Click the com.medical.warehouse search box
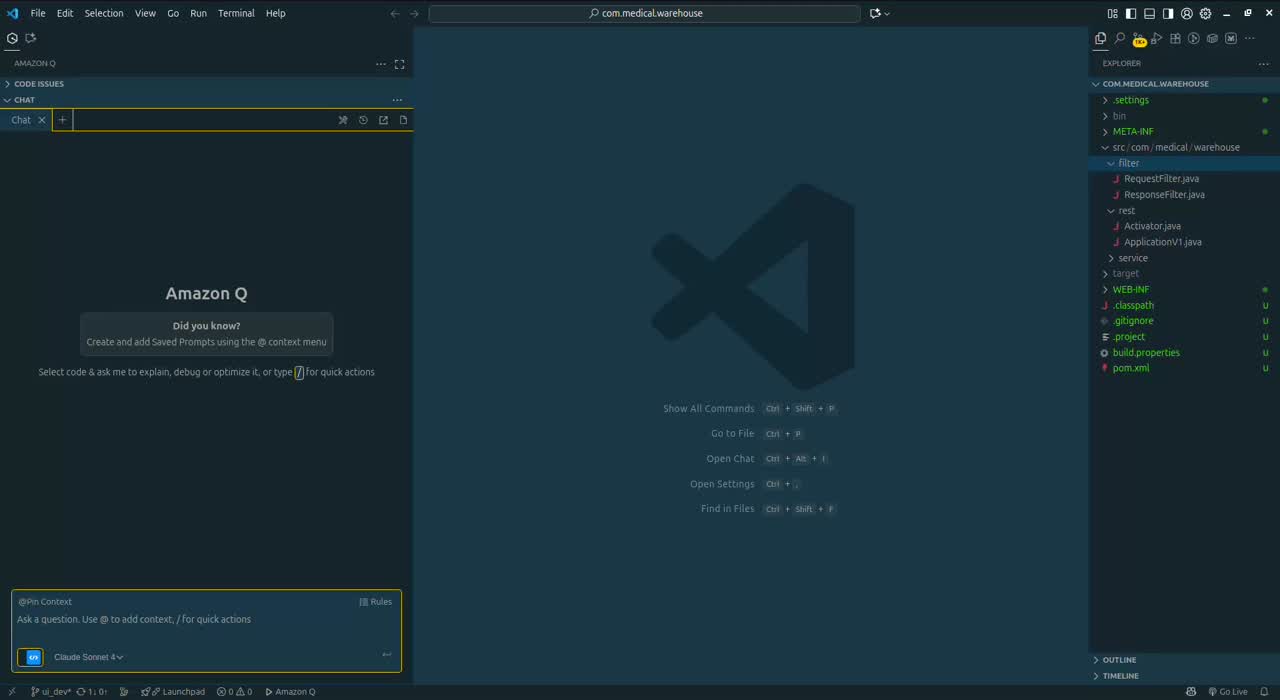The width and height of the screenshot is (1280, 700). click(645, 13)
